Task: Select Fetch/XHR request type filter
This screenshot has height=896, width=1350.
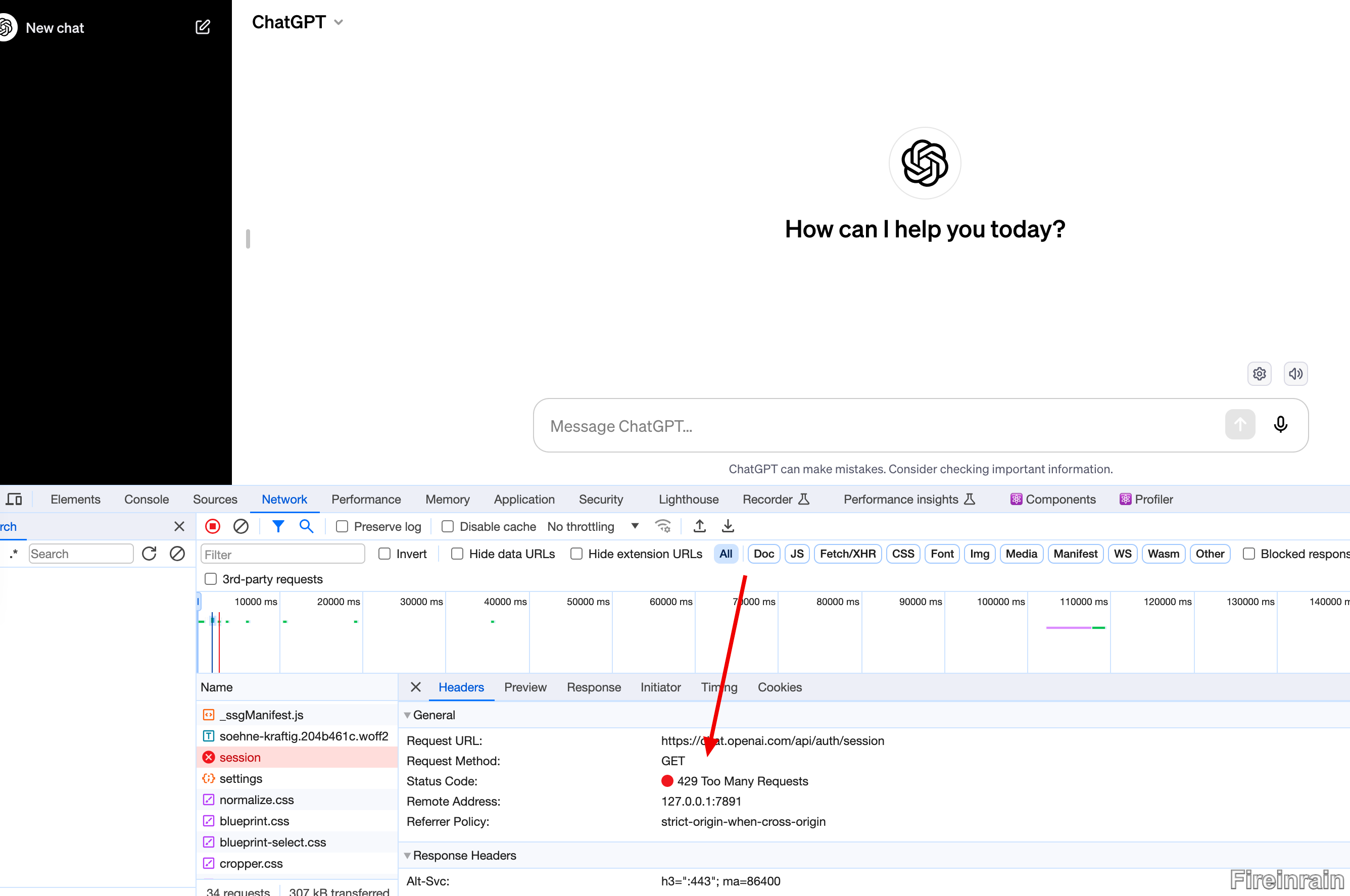Action: [847, 554]
